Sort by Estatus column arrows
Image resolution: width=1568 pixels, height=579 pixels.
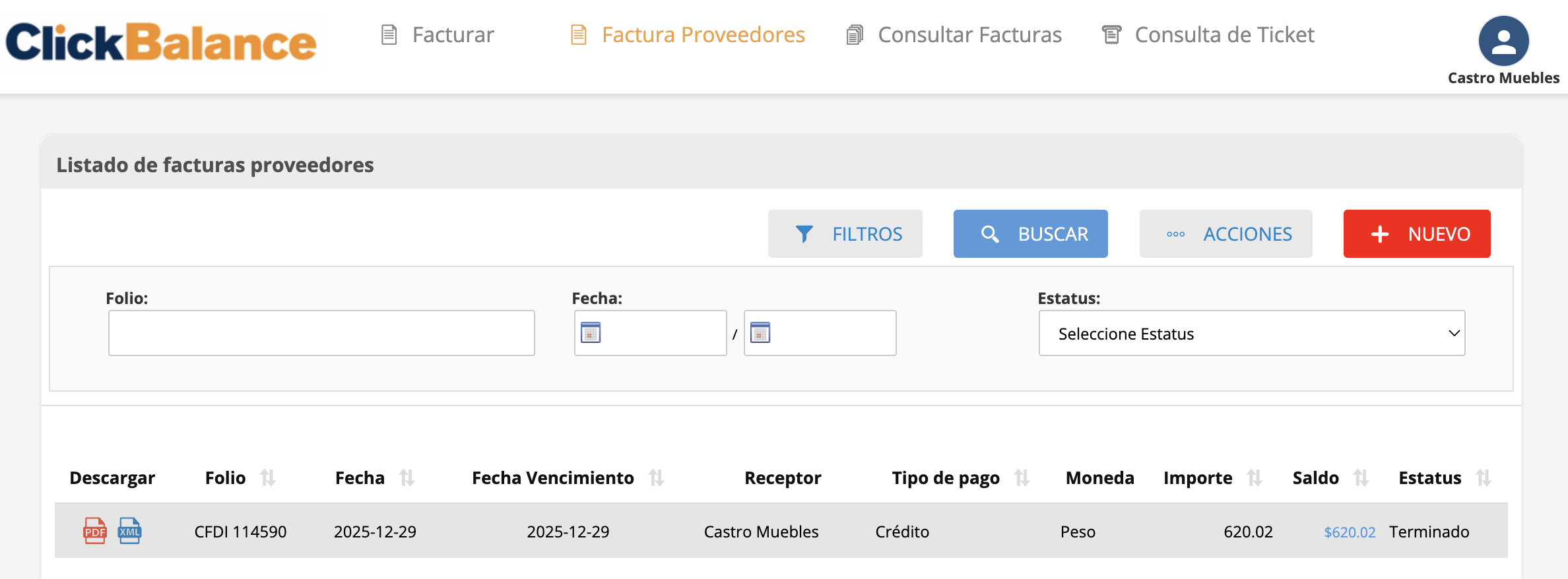pyautogui.click(x=1484, y=477)
